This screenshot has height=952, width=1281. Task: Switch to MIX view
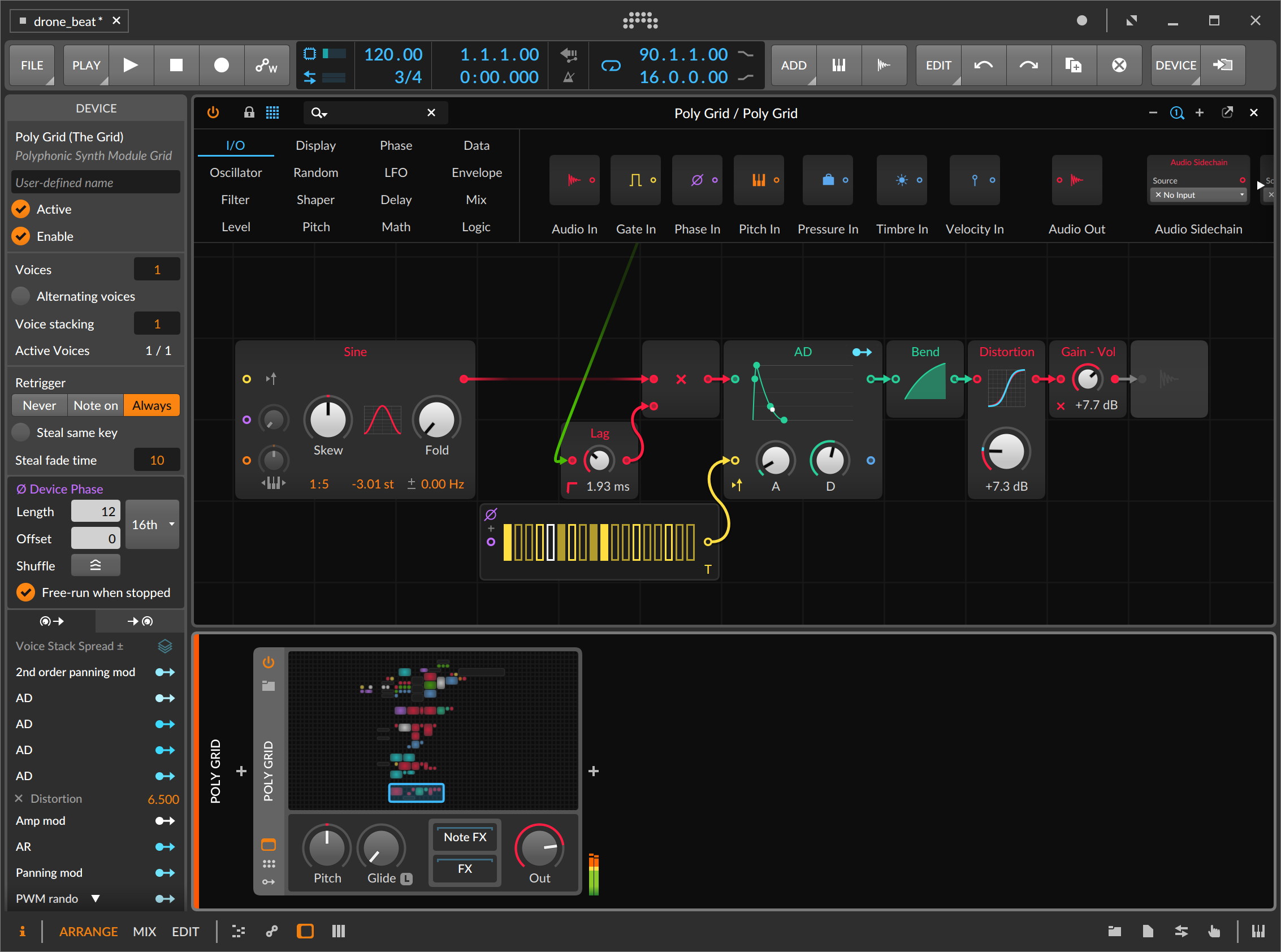click(144, 931)
